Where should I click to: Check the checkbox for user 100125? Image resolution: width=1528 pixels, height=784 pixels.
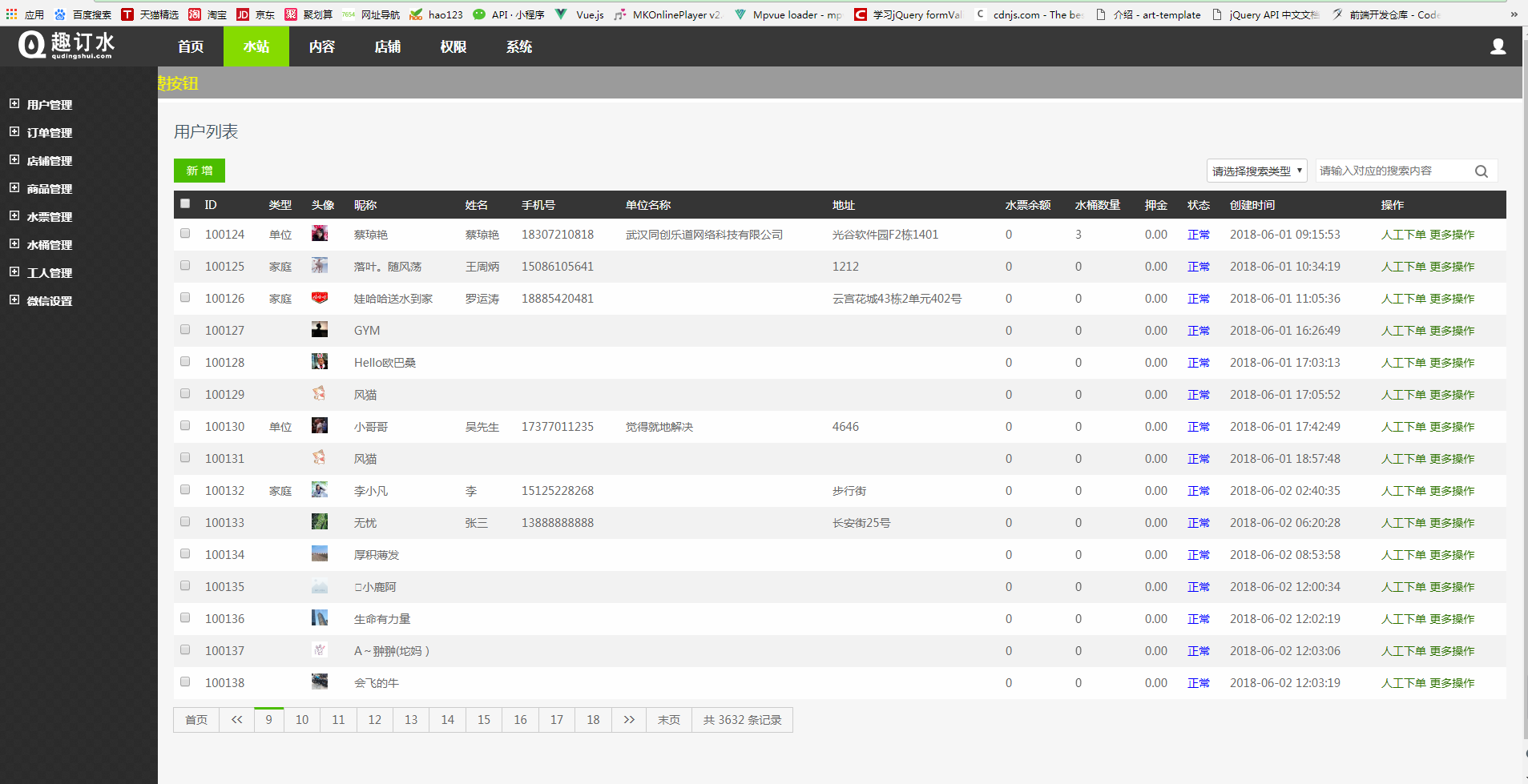(185, 265)
